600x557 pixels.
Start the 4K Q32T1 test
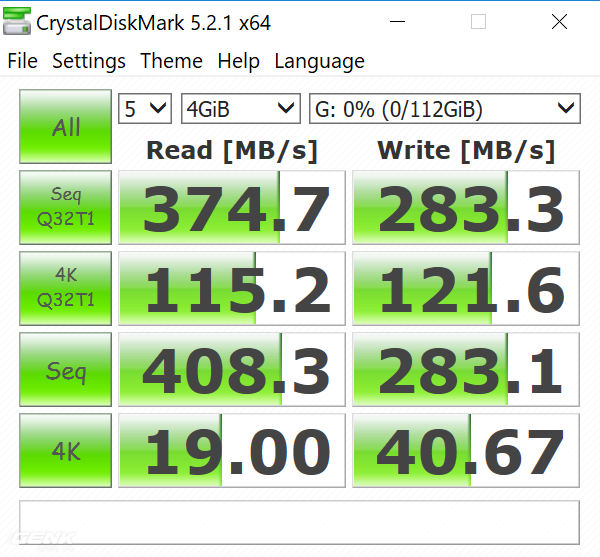click(x=65, y=288)
